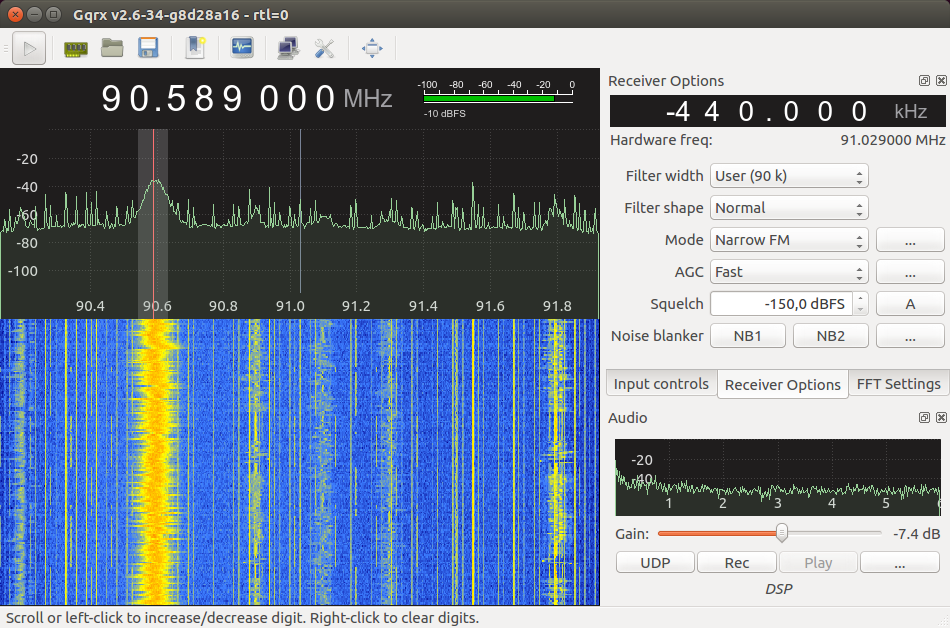Click the automatic squelch A button
950x628 pixels.
click(x=910, y=304)
